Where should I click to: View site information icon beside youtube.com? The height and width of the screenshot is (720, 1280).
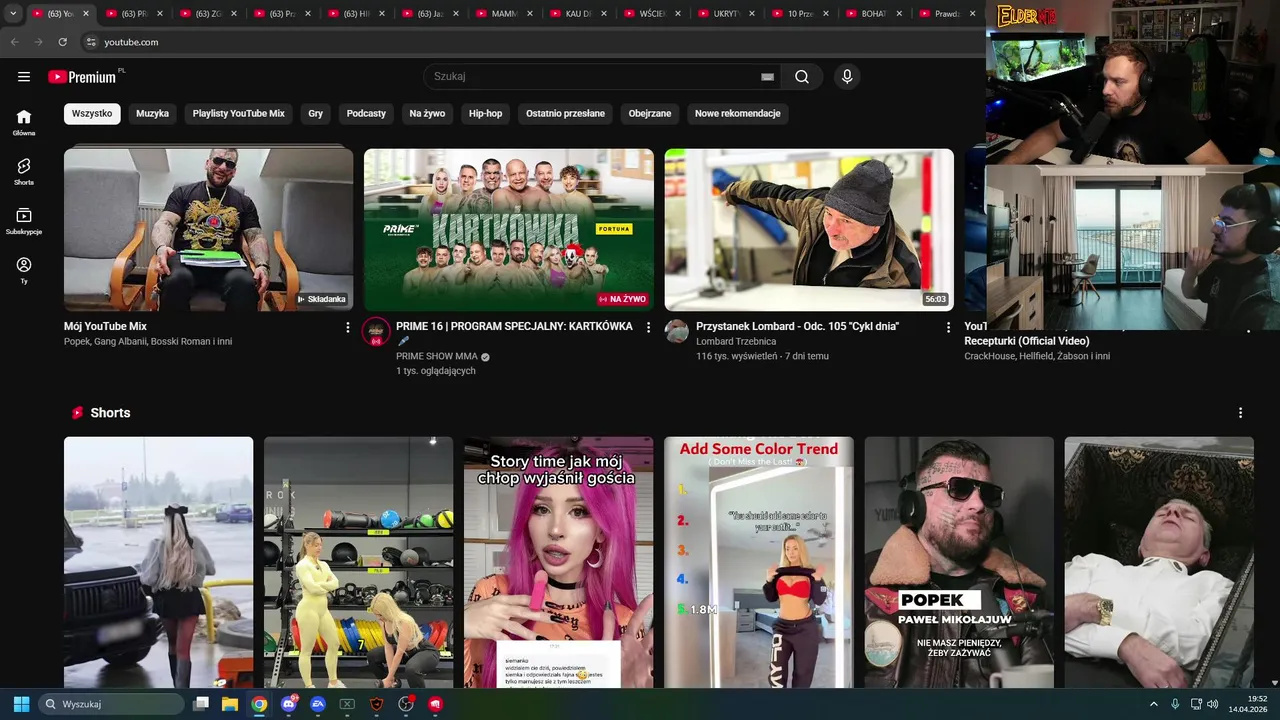point(90,42)
